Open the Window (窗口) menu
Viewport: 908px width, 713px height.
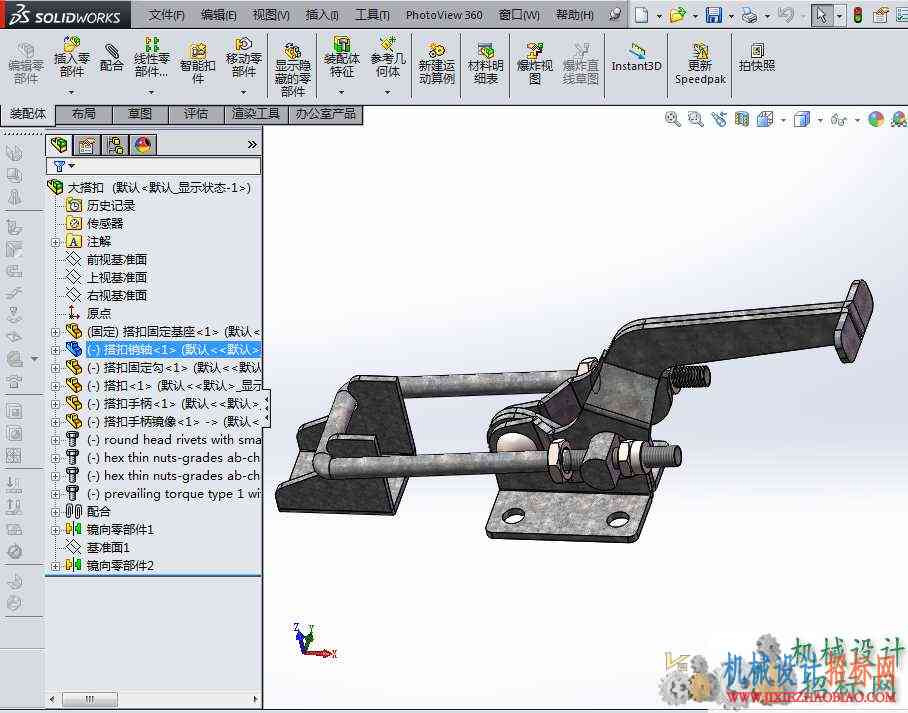[x=519, y=15]
